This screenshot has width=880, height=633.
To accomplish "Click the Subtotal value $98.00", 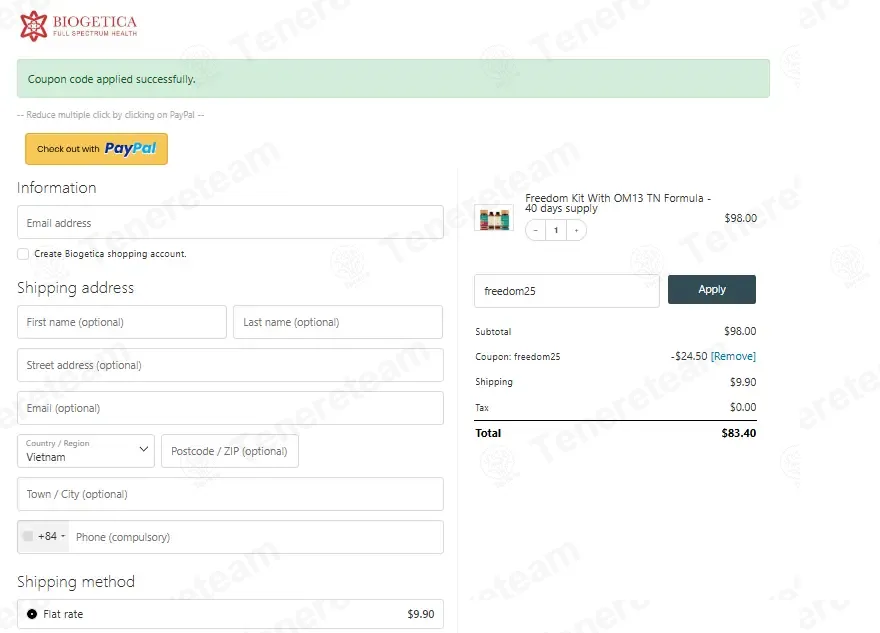I will (740, 331).
